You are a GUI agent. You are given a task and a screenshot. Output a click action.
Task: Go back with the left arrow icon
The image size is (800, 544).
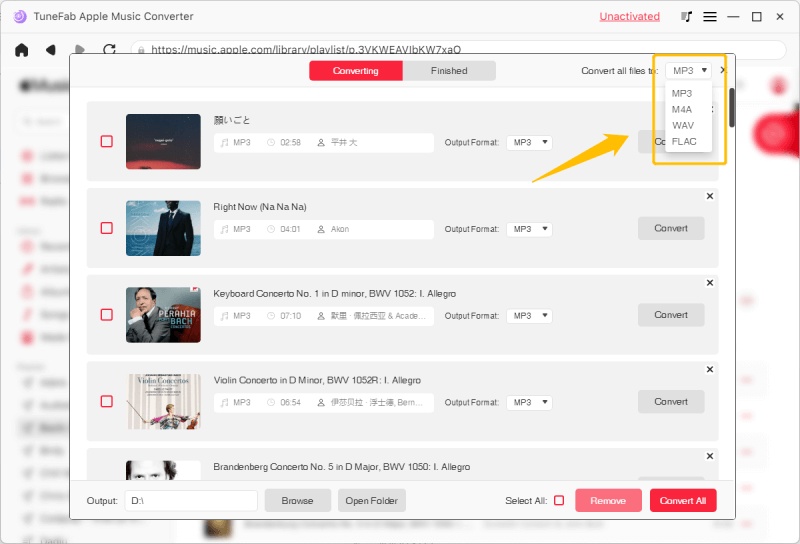(50, 49)
